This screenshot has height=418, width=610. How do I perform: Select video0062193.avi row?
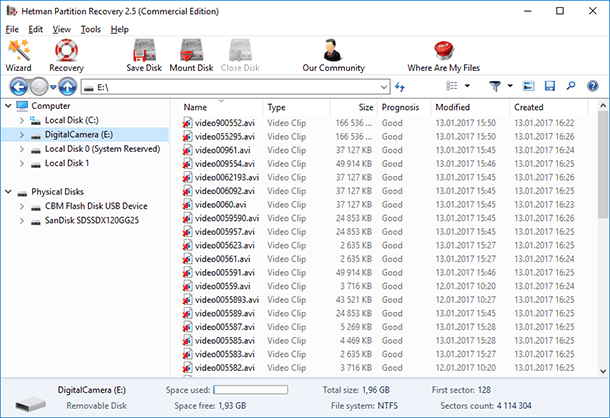(227, 177)
